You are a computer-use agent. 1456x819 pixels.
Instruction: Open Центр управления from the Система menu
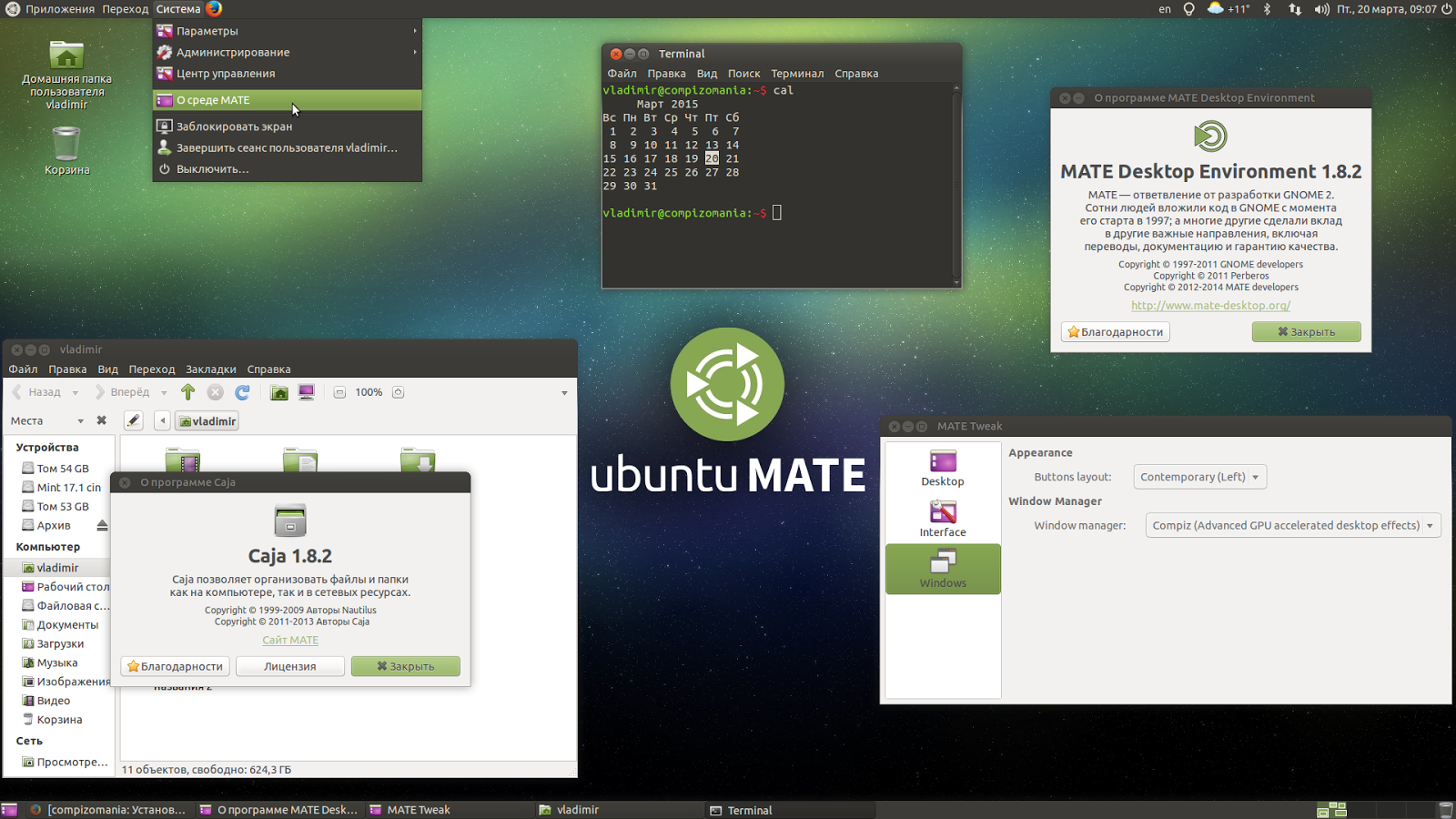point(288,74)
